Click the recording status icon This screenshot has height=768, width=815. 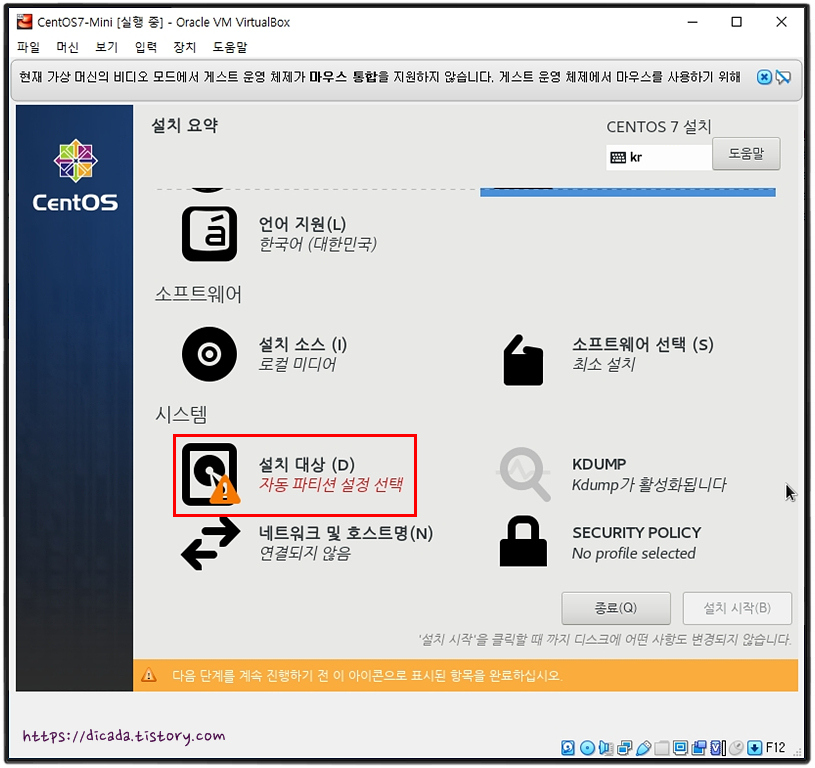(x=699, y=748)
